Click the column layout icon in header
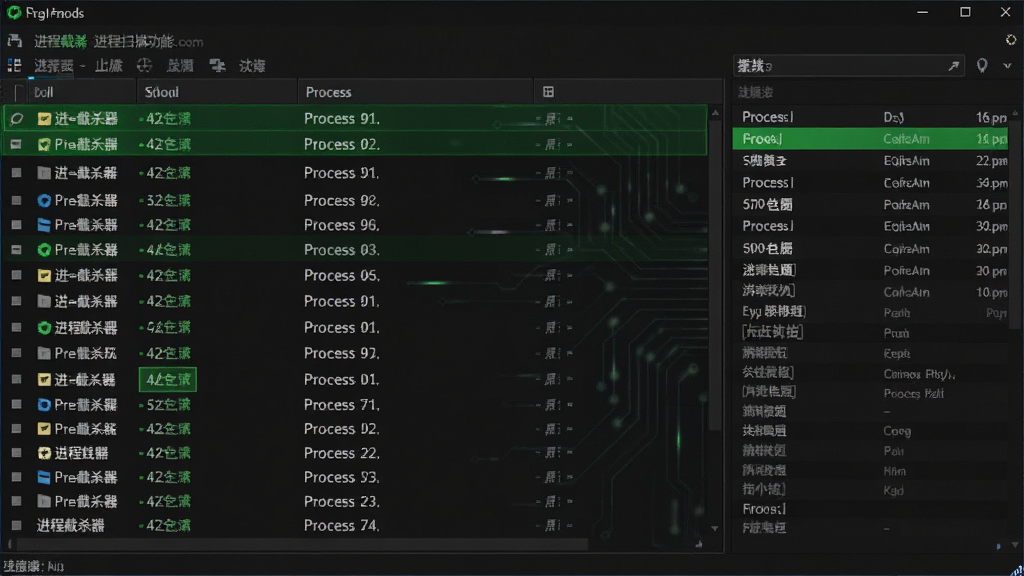Viewport: 1024px width, 576px height. 549,92
